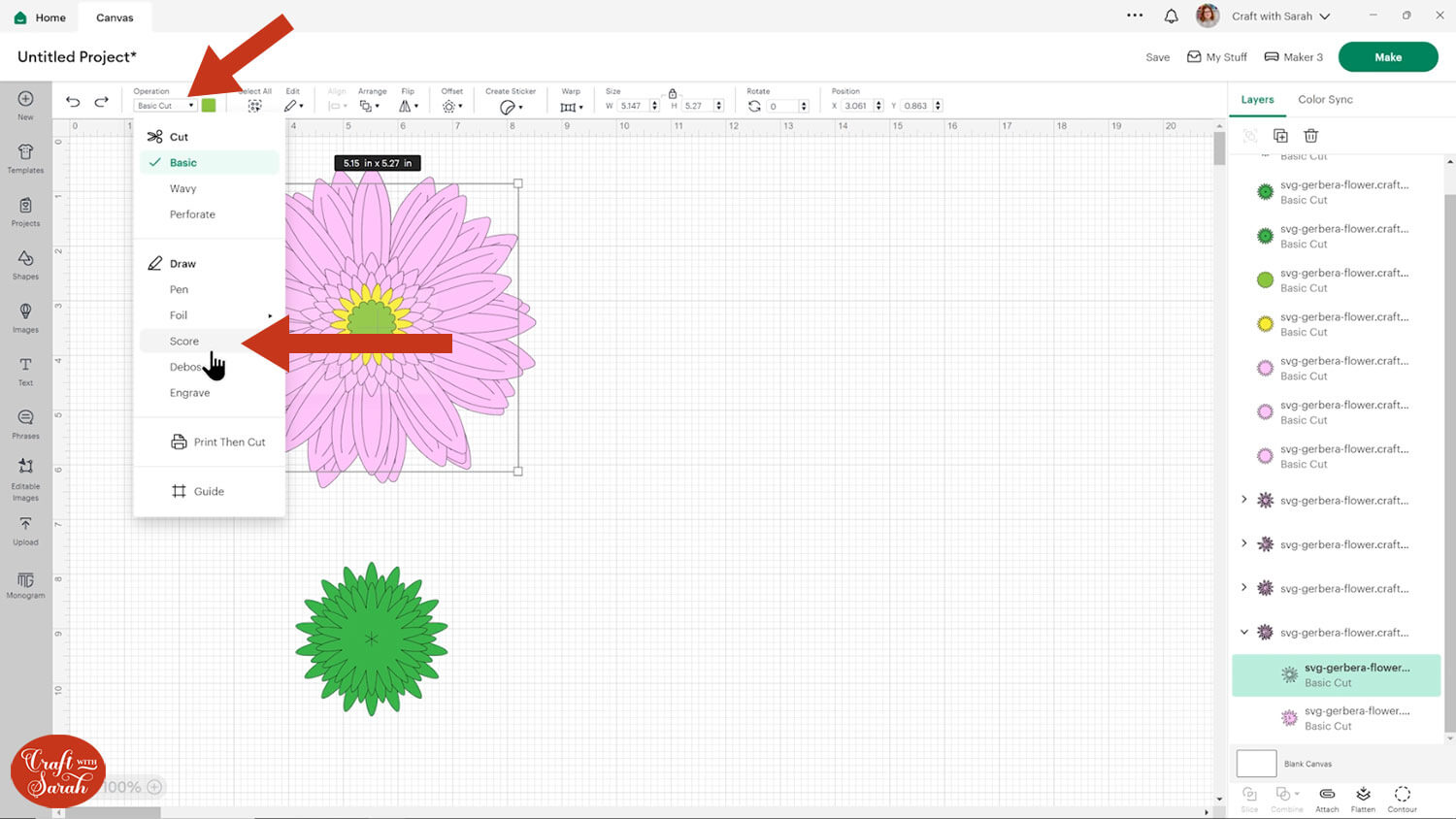The width and height of the screenshot is (1456, 819).
Task: Open the Shapes tool
Action: pyautogui.click(x=25, y=263)
